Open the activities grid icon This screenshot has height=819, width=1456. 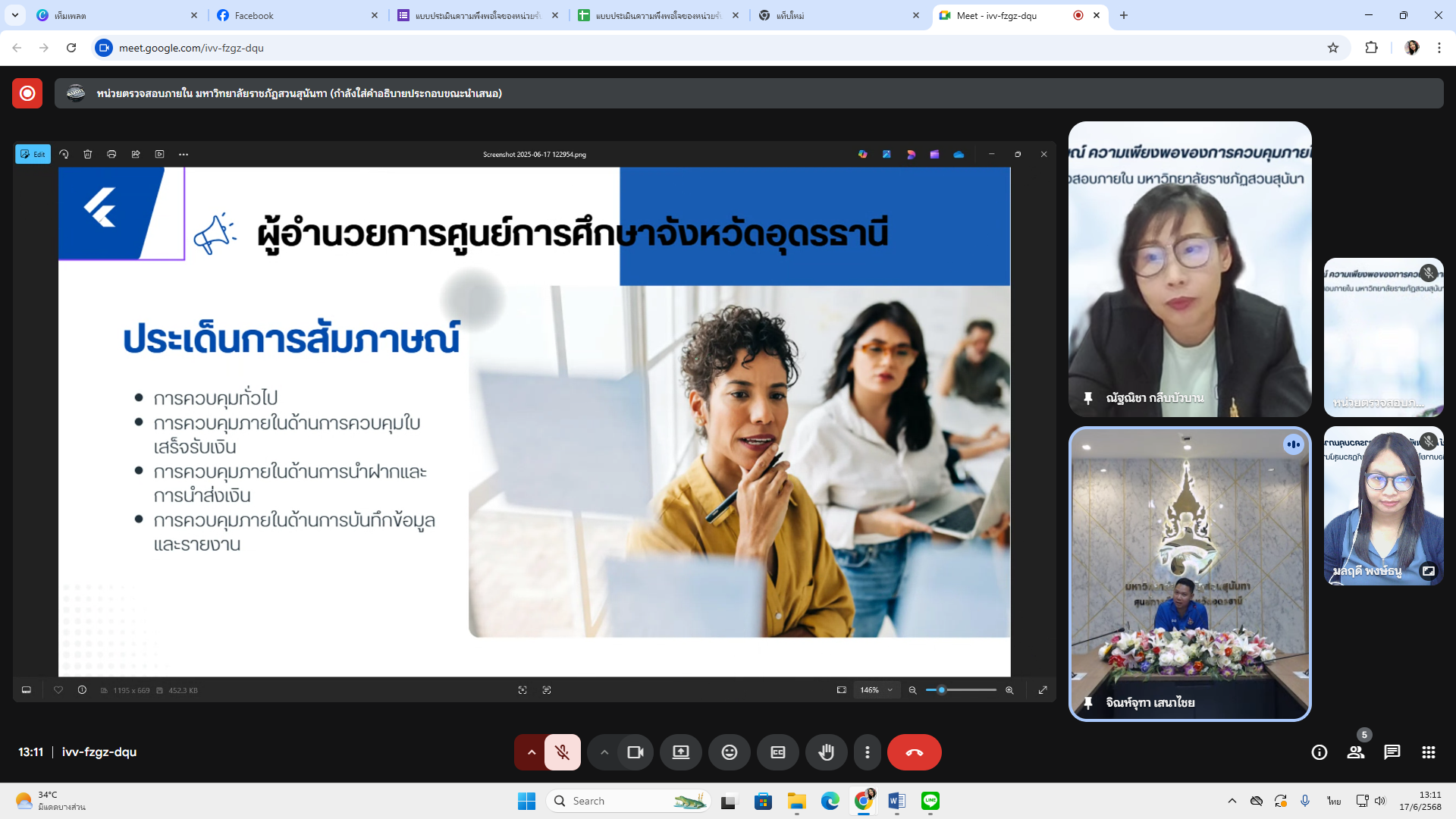click(x=1428, y=752)
